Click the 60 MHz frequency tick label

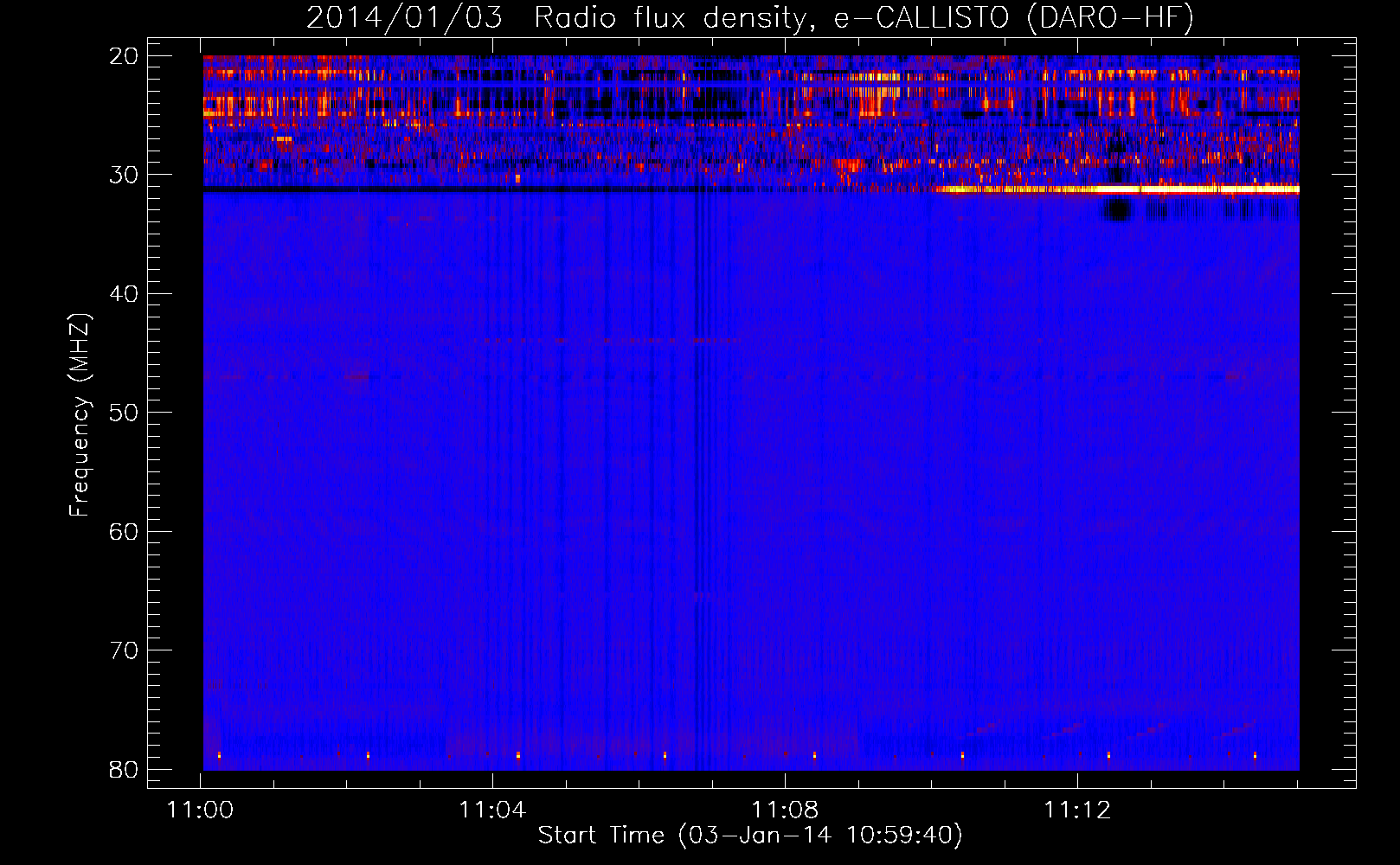tap(124, 531)
